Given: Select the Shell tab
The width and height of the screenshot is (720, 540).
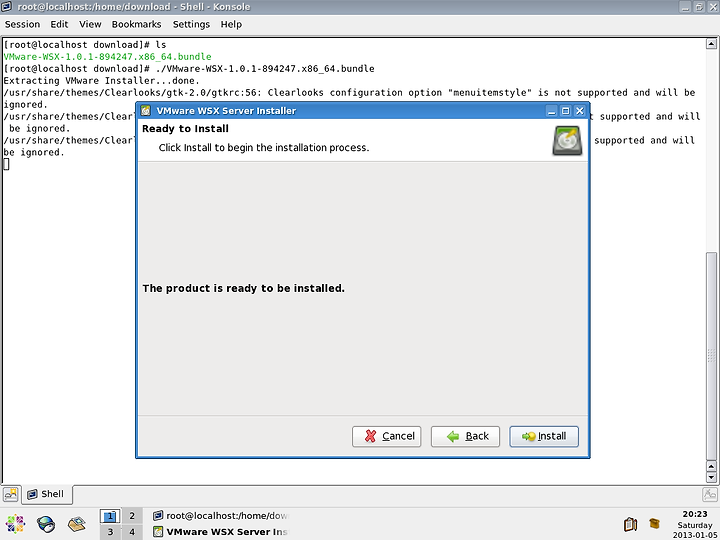Looking at the screenshot, I should (46, 494).
